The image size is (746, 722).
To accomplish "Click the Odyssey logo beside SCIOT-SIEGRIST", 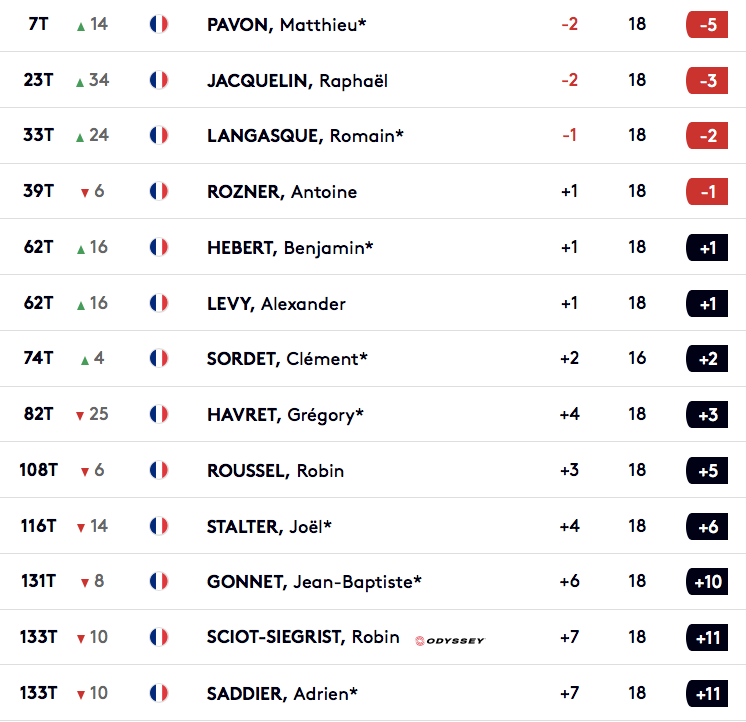I will tap(450, 641).
